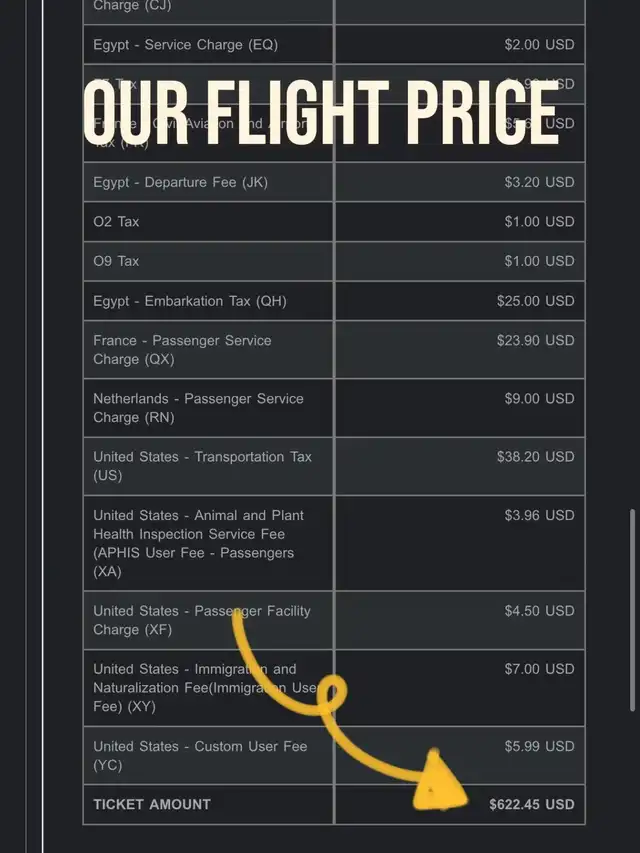Select the O2 Tax row label
This screenshot has width=640, height=853.
[x=116, y=222]
